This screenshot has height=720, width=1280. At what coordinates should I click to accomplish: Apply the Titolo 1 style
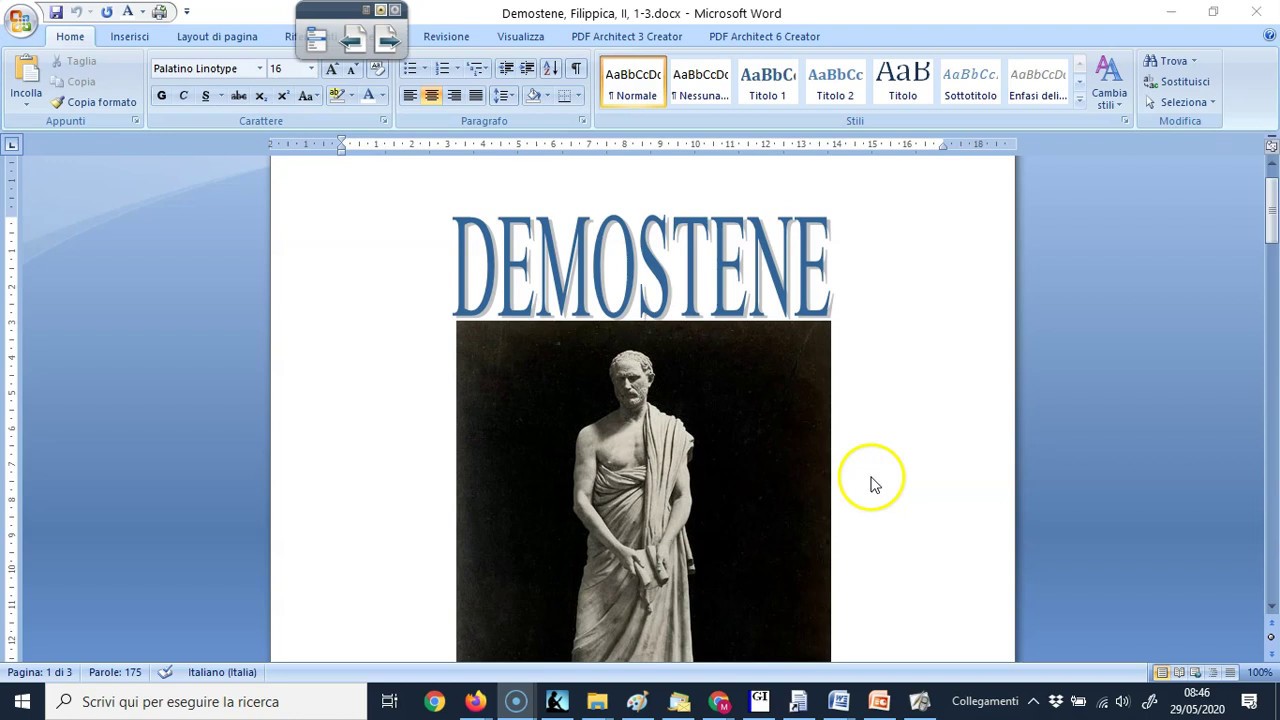[x=768, y=83]
